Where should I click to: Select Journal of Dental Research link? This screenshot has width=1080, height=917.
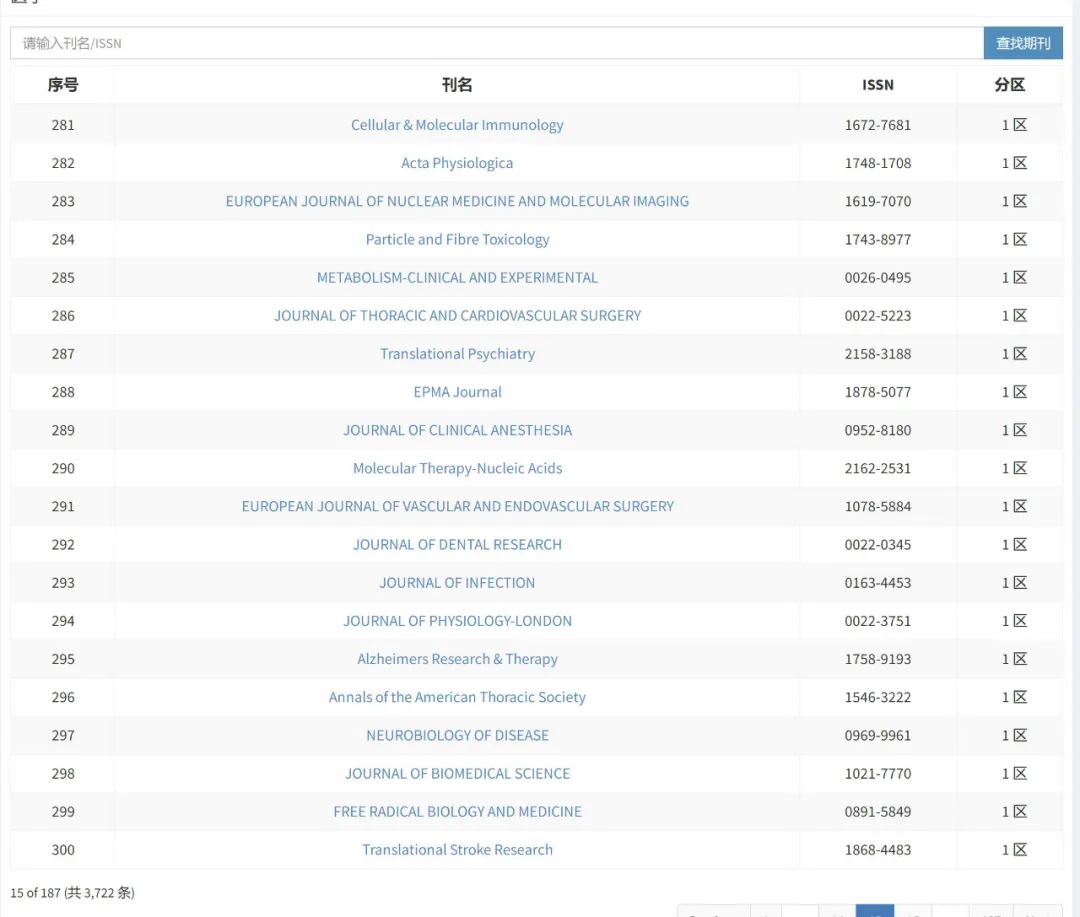pyautogui.click(x=457, y=544)
